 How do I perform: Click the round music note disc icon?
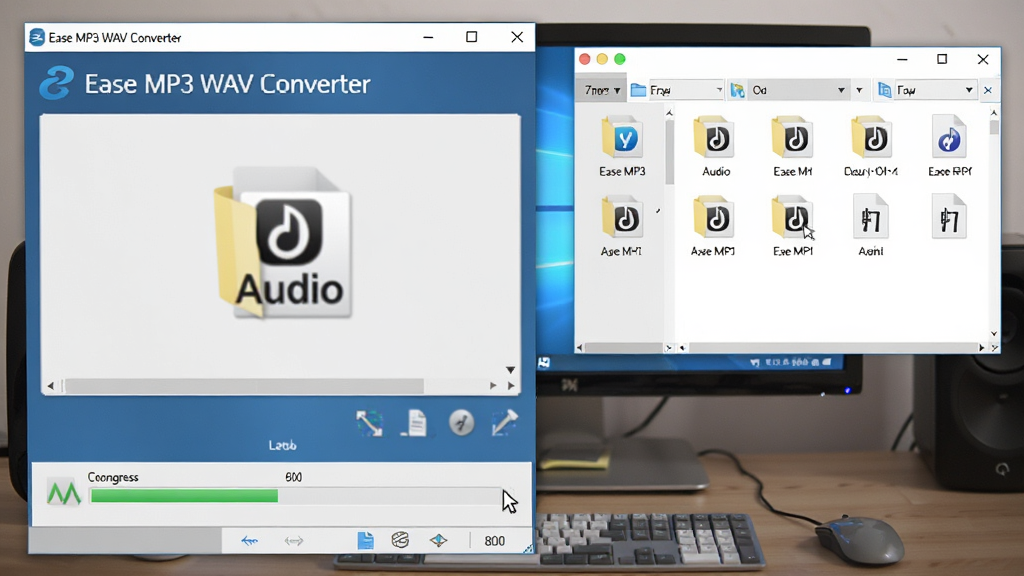point(461,423)
